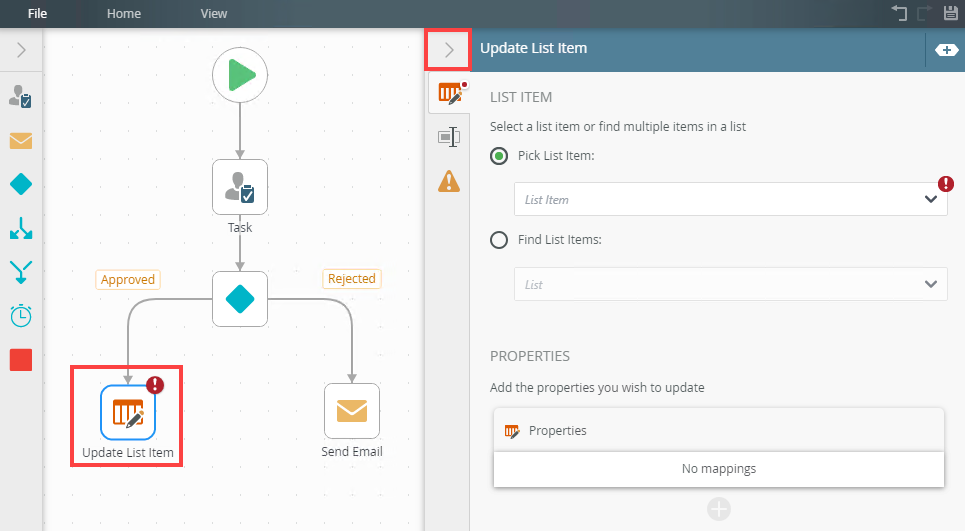Select the Timer clock tool in toolbox
This screenshot has height=531, width=965.
(21, 316)
